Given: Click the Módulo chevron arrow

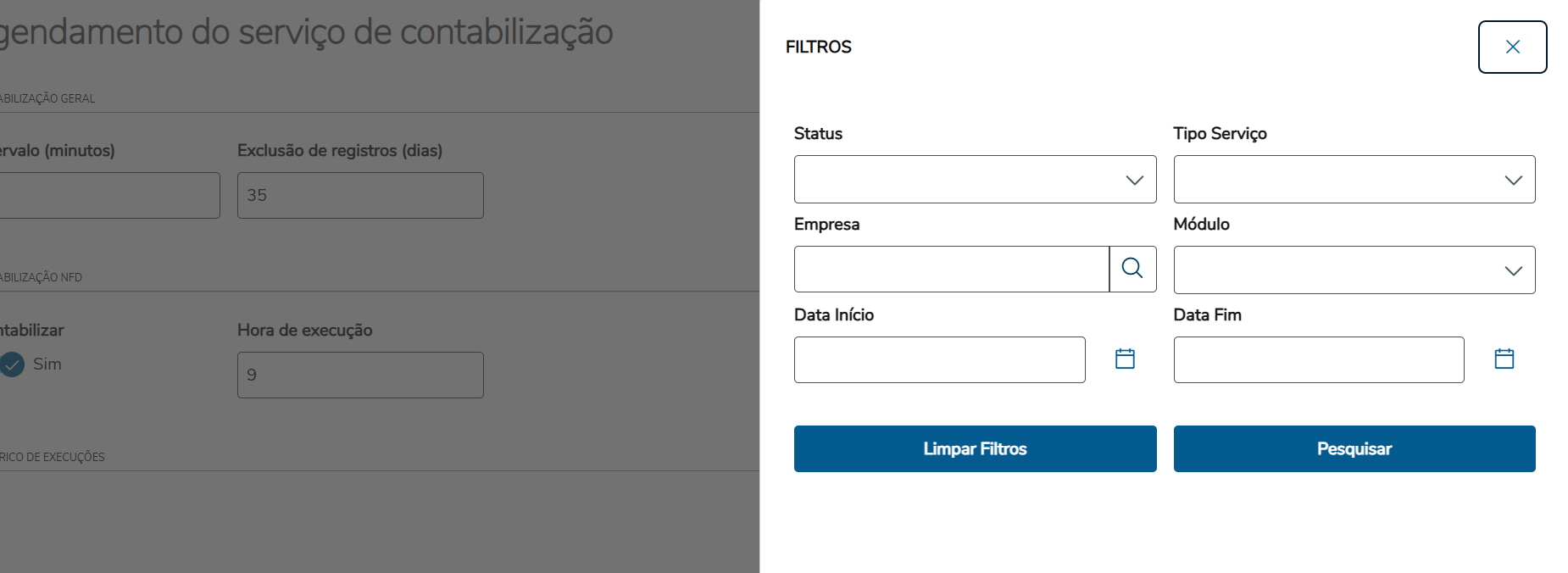Looking at the screenshot, I should pyautogui.click(x=1513, y=270).
